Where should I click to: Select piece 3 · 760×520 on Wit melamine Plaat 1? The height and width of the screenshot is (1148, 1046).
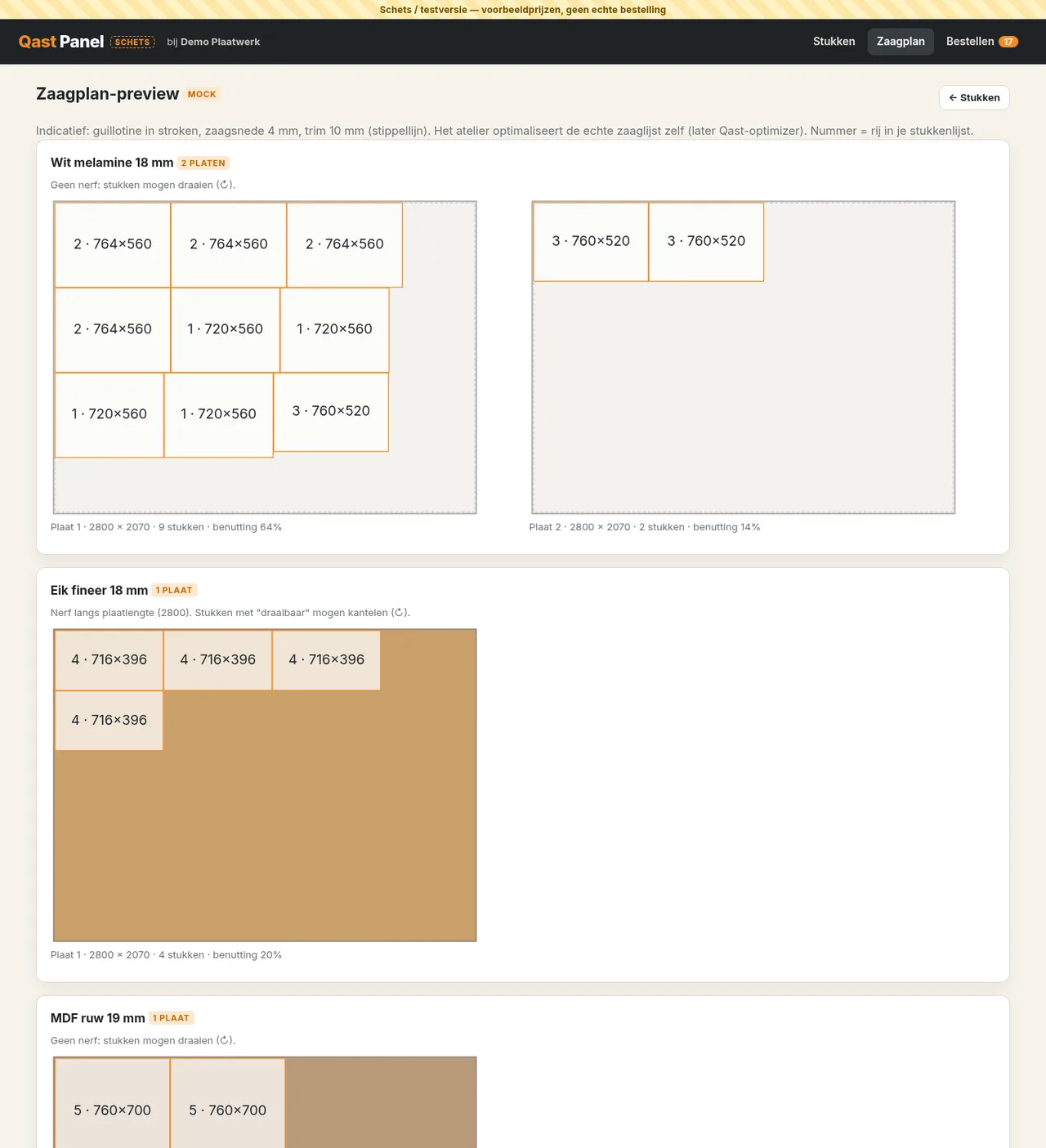click(331, 411)
